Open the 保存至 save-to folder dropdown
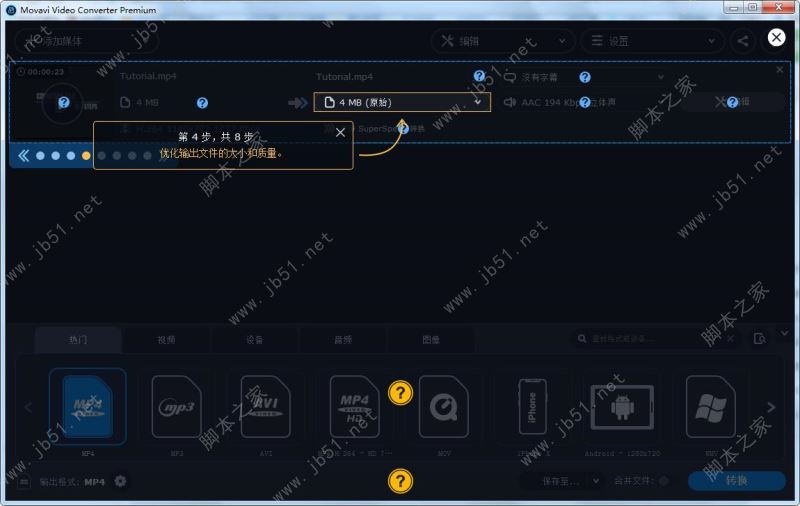This screenshot has height=506, width=800. (x=561, y=481)
